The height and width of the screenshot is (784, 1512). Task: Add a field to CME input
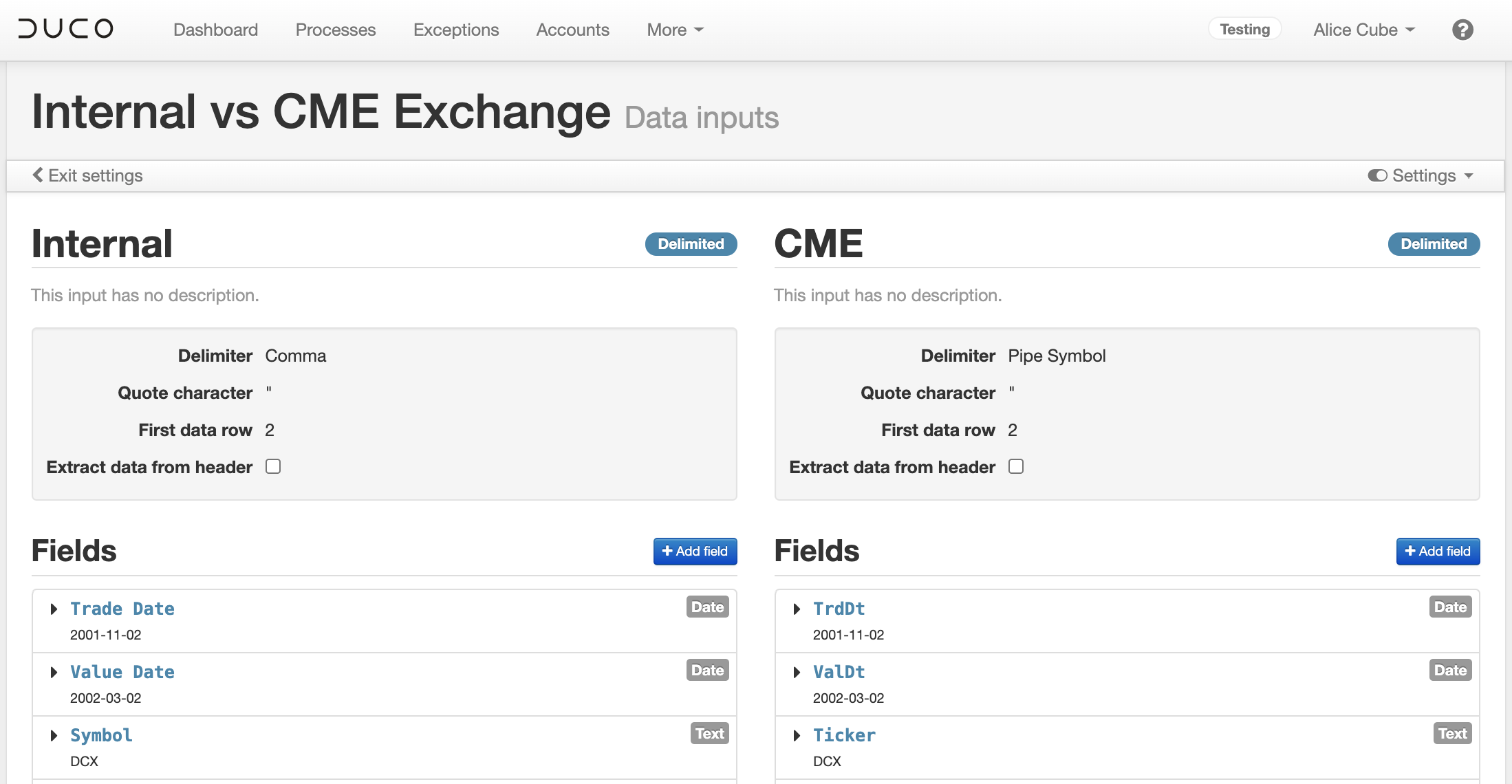[x=1438, y=551]
